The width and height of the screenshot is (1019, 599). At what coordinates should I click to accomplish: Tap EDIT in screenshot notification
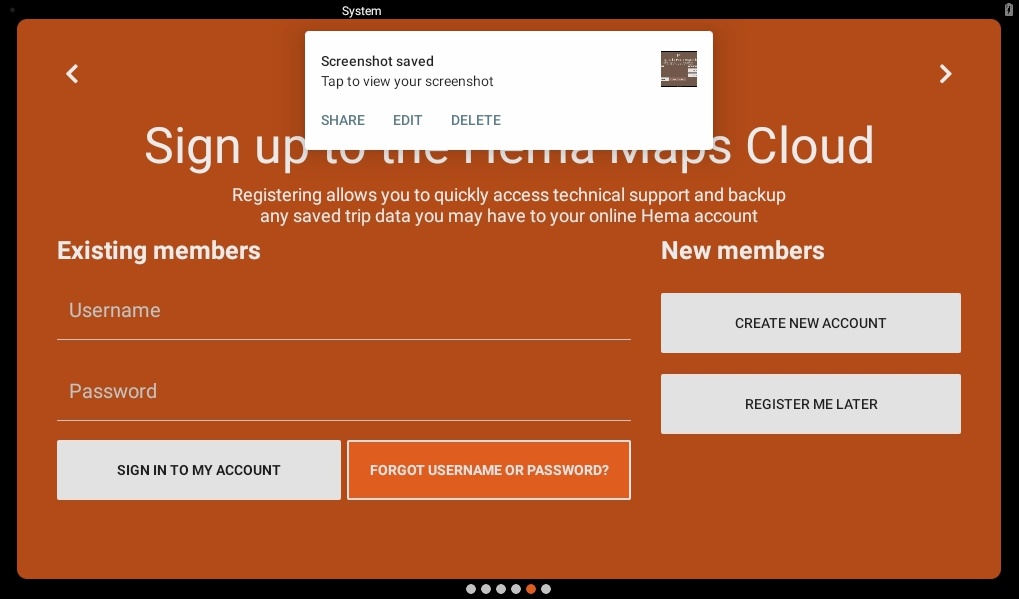(x=407, y=120)
